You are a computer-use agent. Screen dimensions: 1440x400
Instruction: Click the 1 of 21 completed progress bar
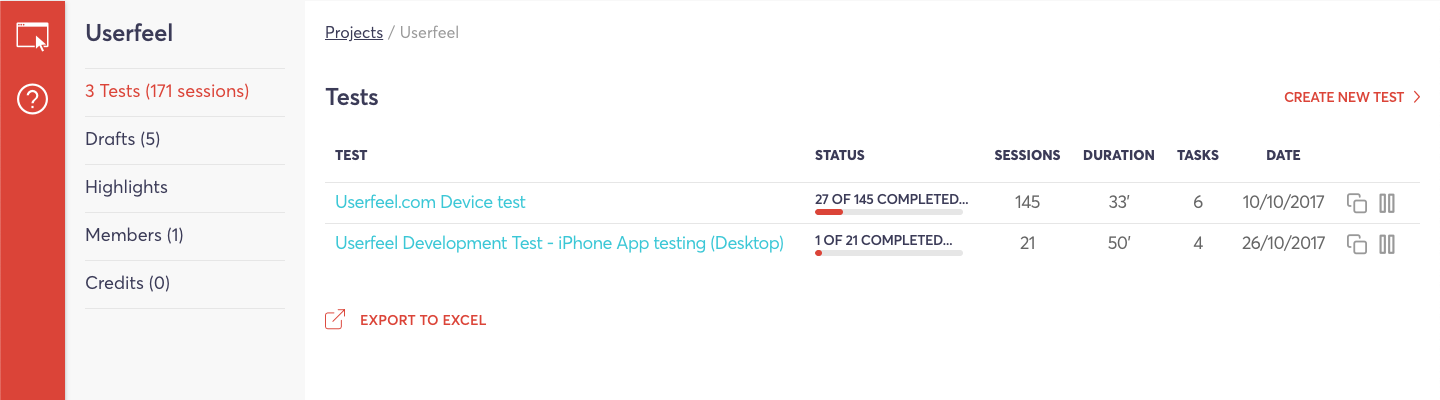pyautogui.click(x=889, y=253)
